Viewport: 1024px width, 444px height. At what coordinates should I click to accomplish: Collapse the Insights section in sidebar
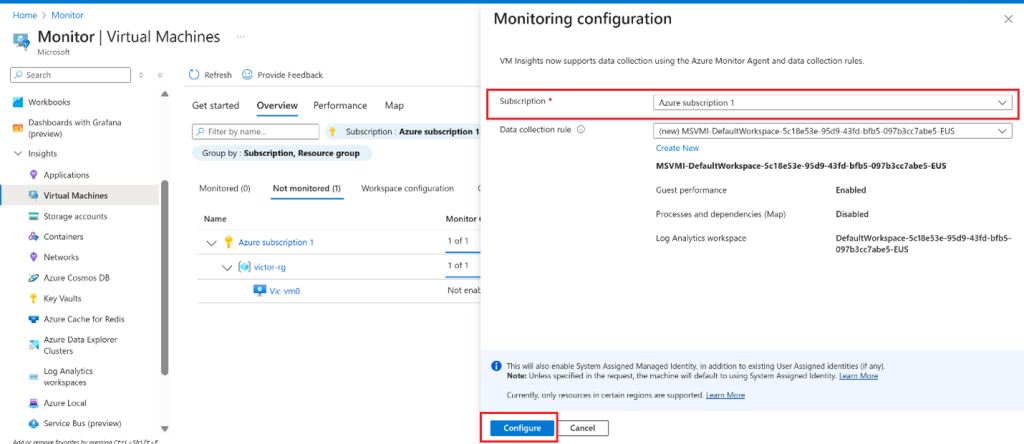(x=18, y=154)
